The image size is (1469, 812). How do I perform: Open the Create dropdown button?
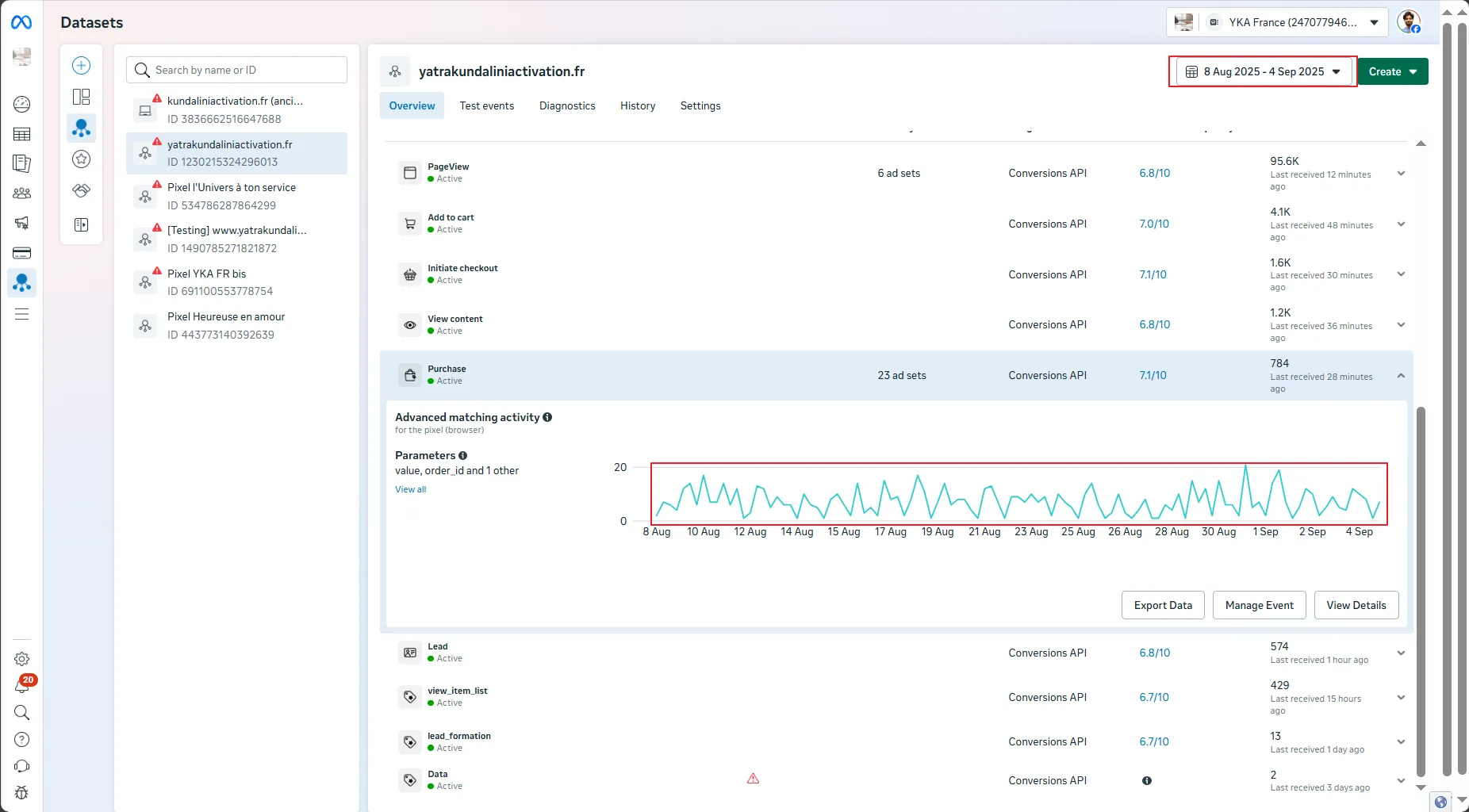1393,71
